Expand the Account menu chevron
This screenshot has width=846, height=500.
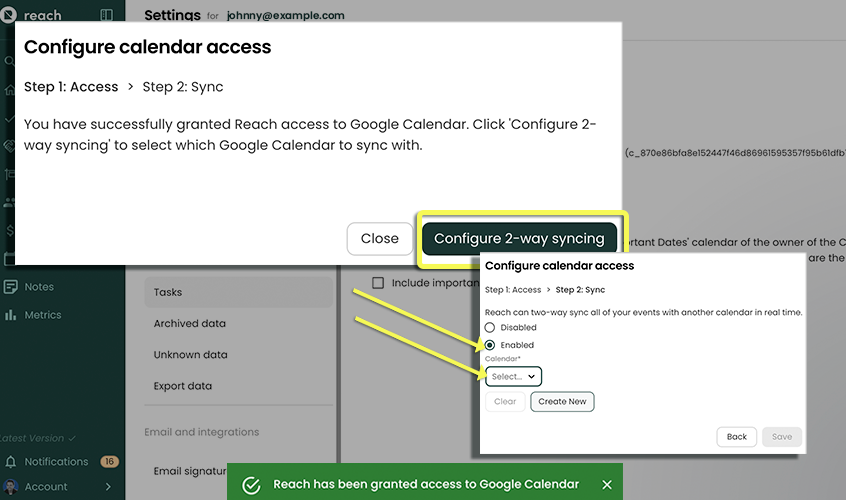(108, 487)
